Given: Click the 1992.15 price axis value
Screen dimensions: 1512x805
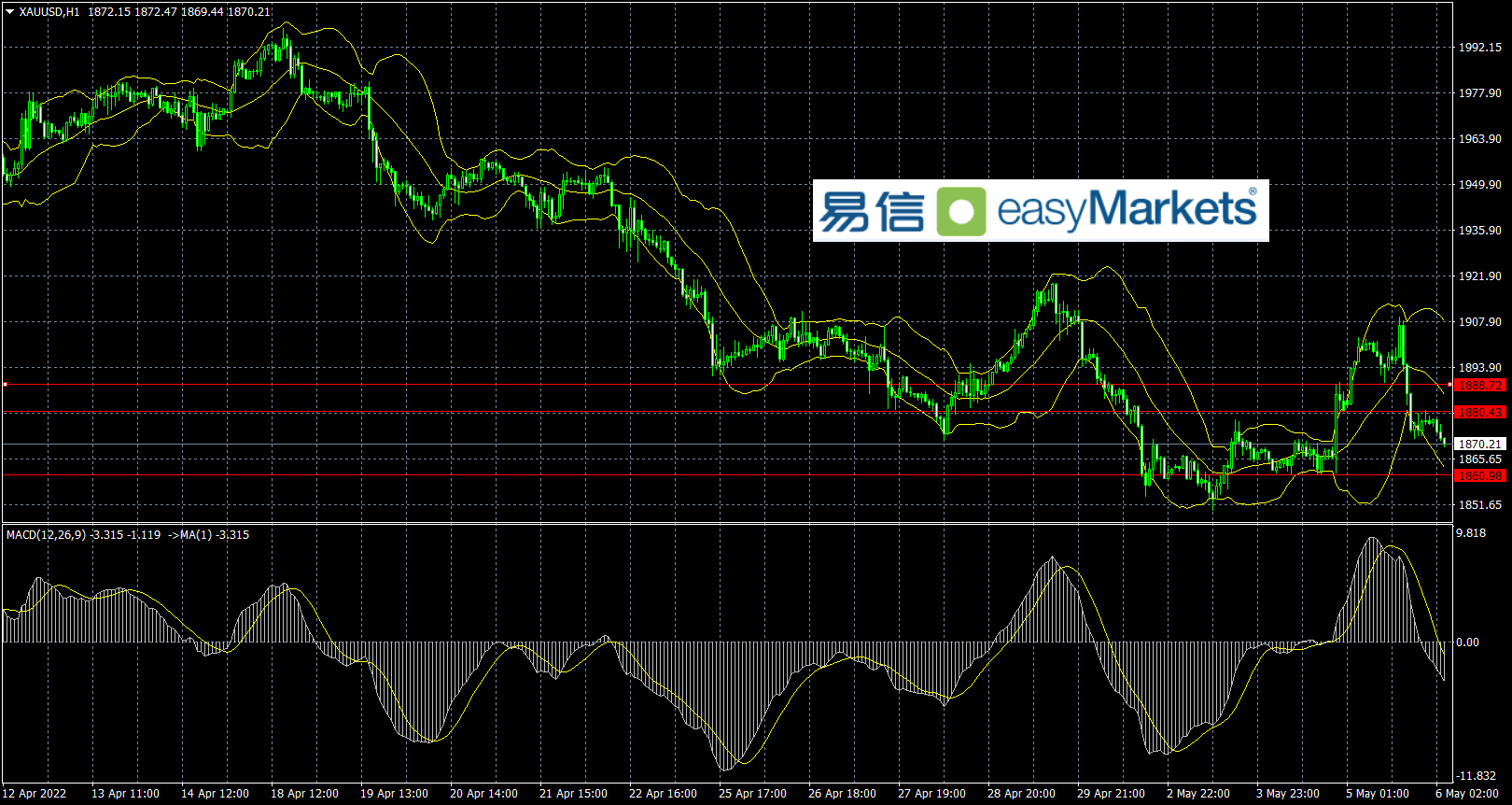Looking at the screenshot, I should pyautogui.click(x=1480, y=47).
